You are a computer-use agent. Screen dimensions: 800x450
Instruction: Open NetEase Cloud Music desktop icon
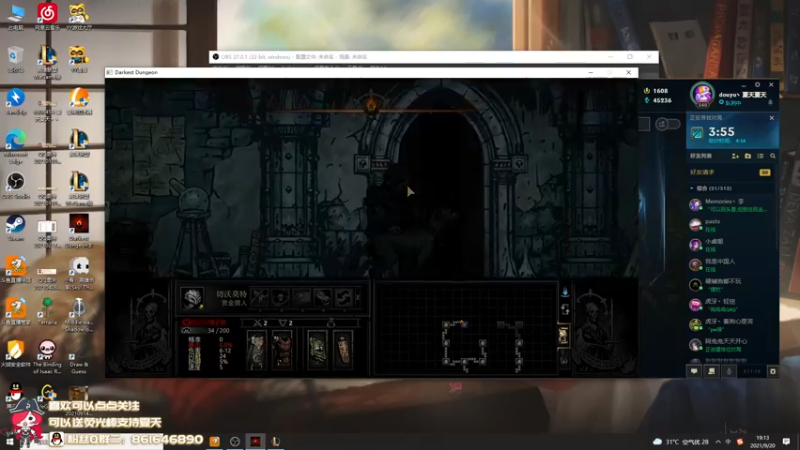point(47,16)
